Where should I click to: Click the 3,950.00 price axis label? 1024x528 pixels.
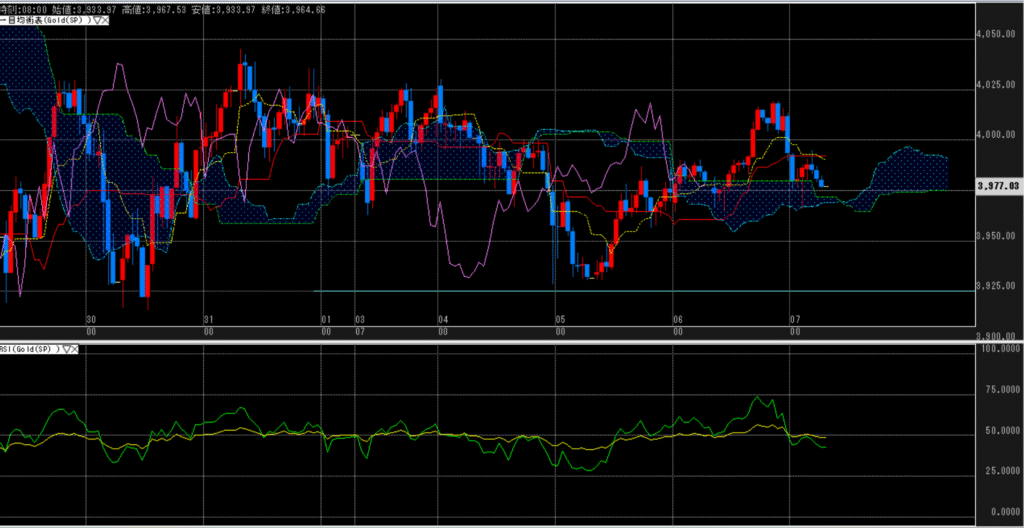1000,236
